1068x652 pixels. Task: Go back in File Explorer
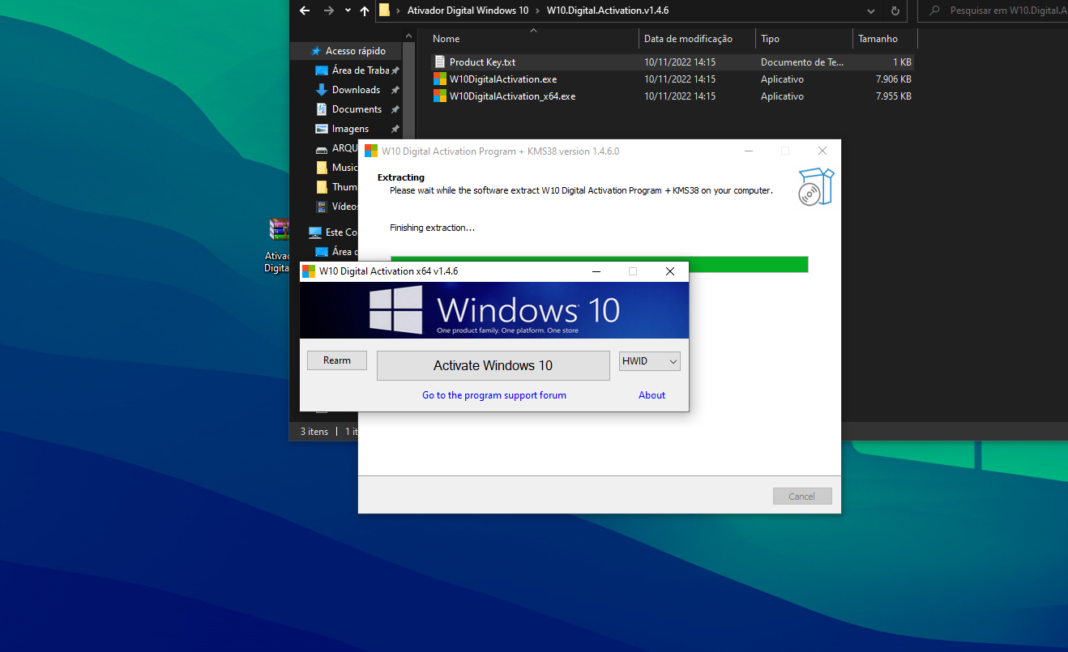(x=304, y=10)
